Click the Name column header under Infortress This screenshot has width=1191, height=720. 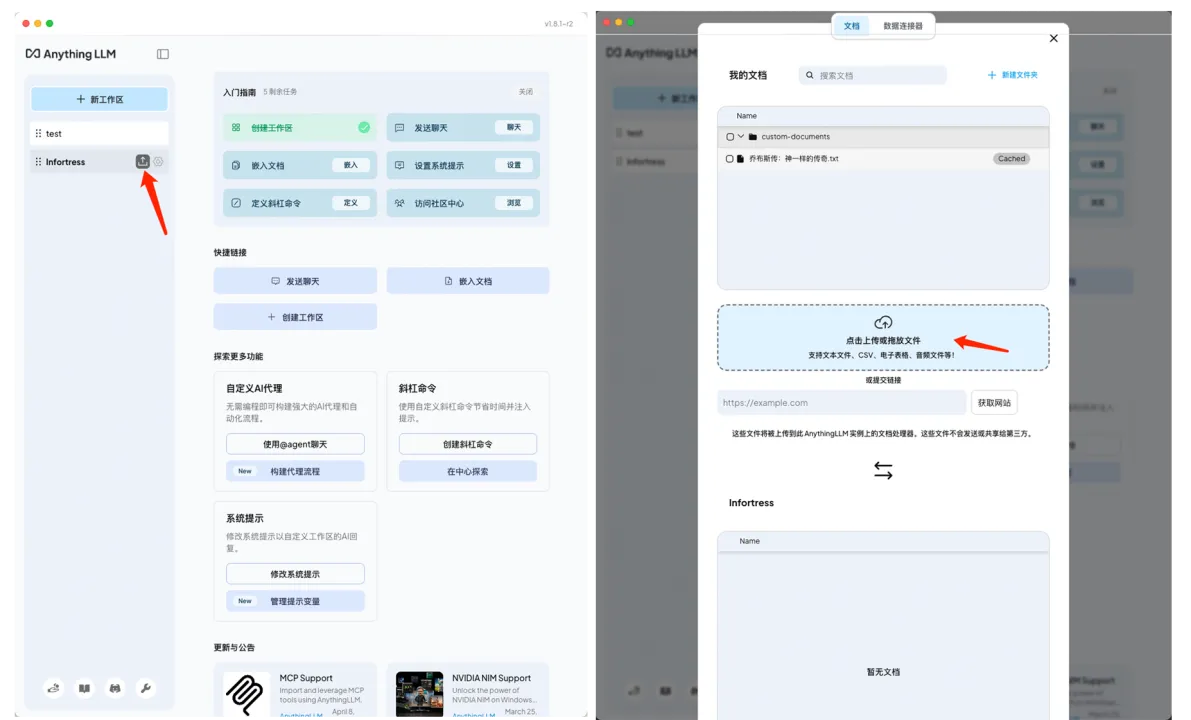[x=750, y=542]
